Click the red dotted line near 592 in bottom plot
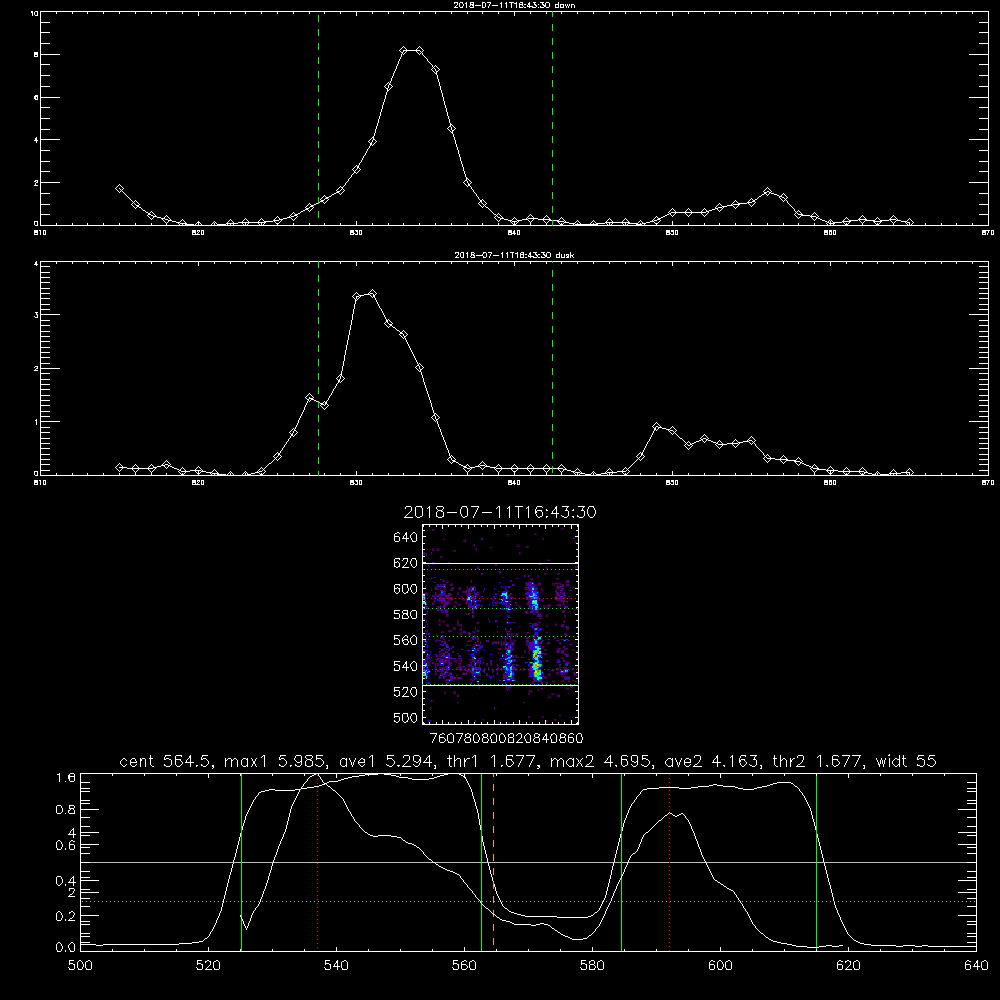 [x=670, y=861]
